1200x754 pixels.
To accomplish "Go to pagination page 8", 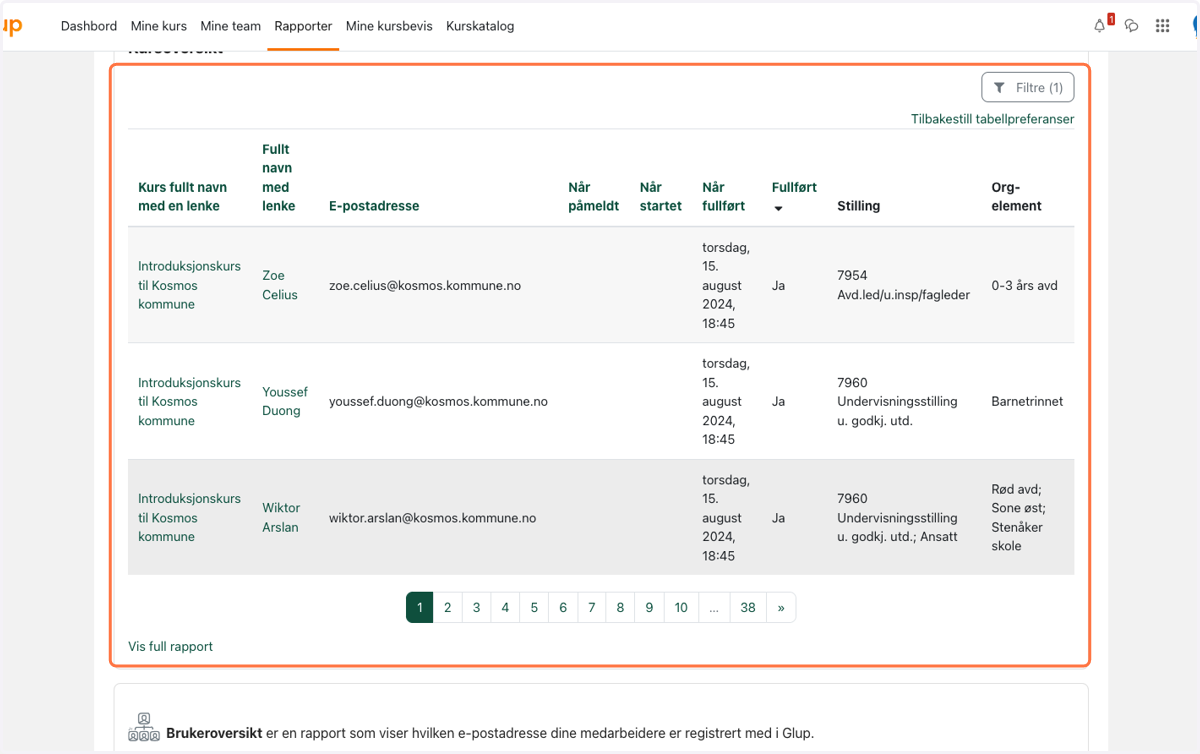I will point(620,607).
